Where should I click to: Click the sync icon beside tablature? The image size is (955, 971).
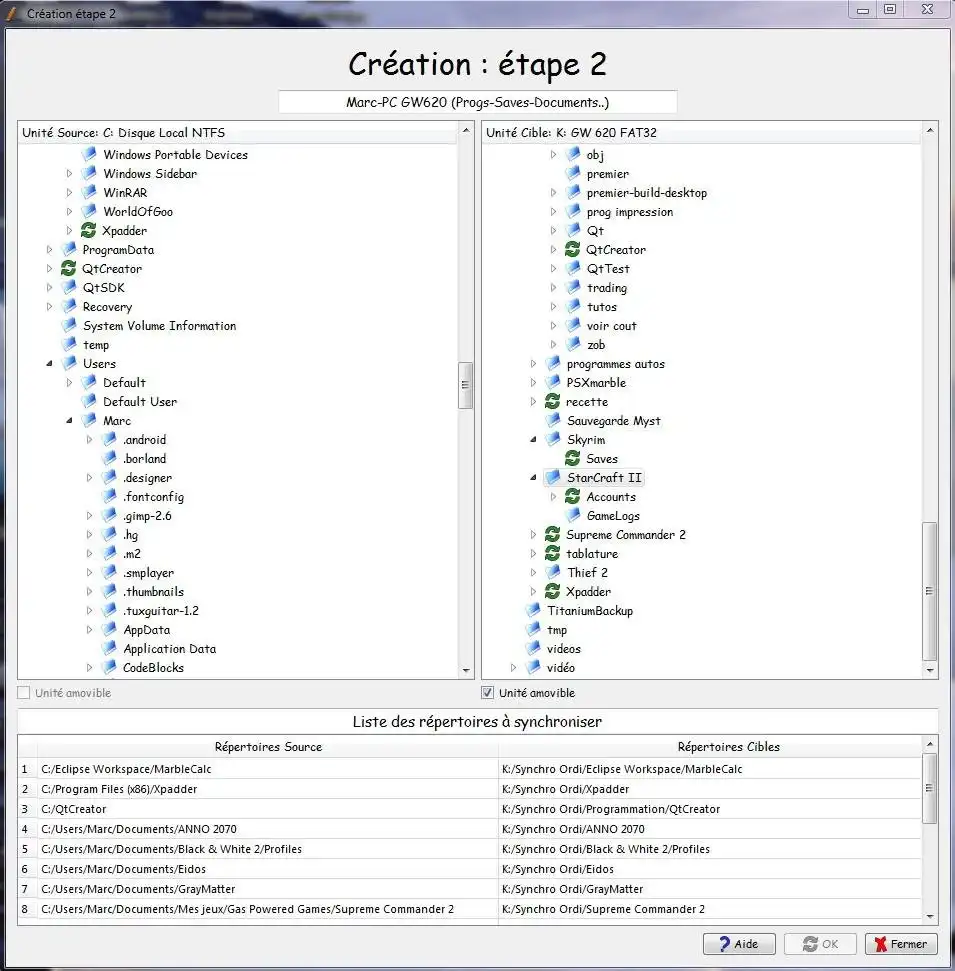tap(552, 553)
